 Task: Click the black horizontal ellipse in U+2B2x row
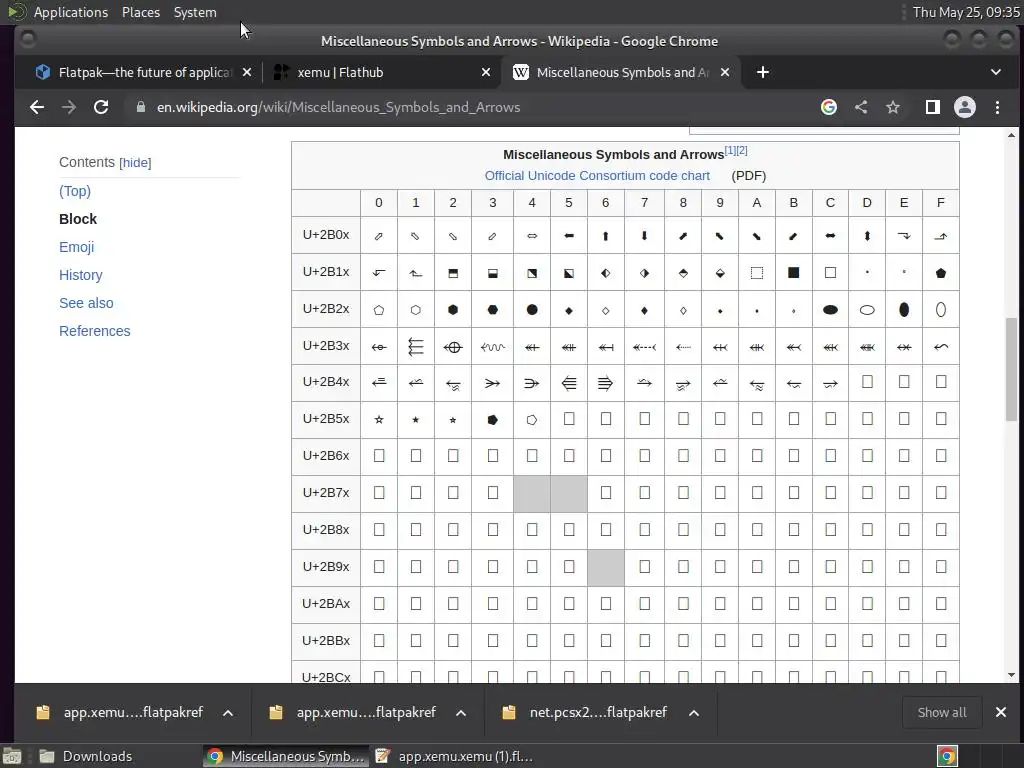[830, 310]
